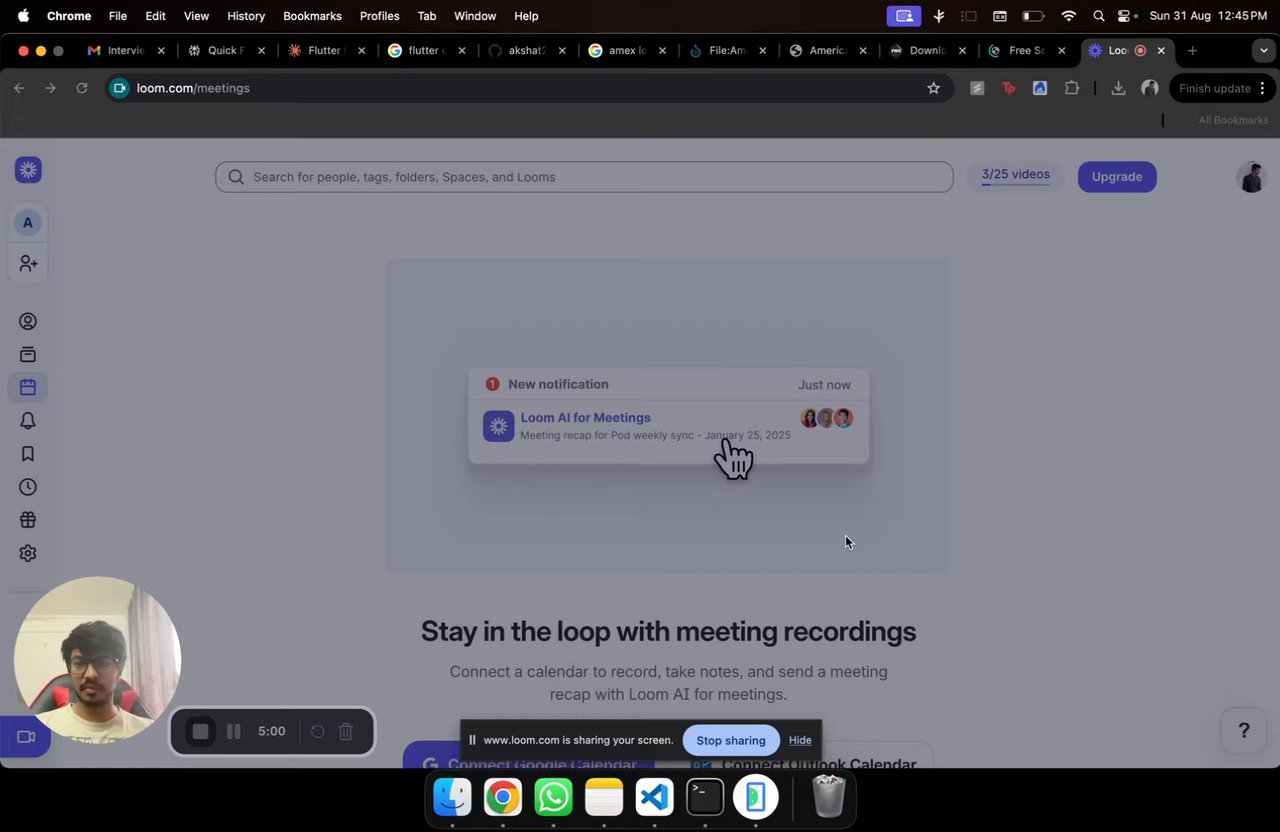This screenshot has height=832, width=1280.
Task: Open Finder from the dock
Action: tap(452, 797)
